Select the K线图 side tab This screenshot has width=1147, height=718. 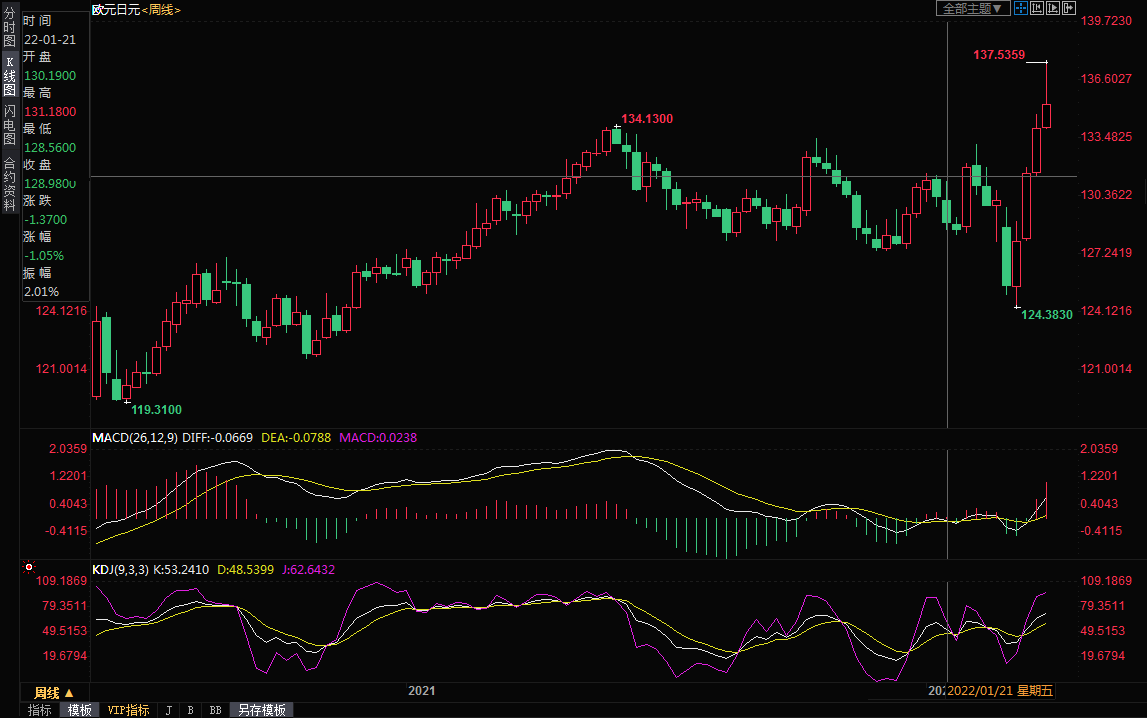point(9,76)
